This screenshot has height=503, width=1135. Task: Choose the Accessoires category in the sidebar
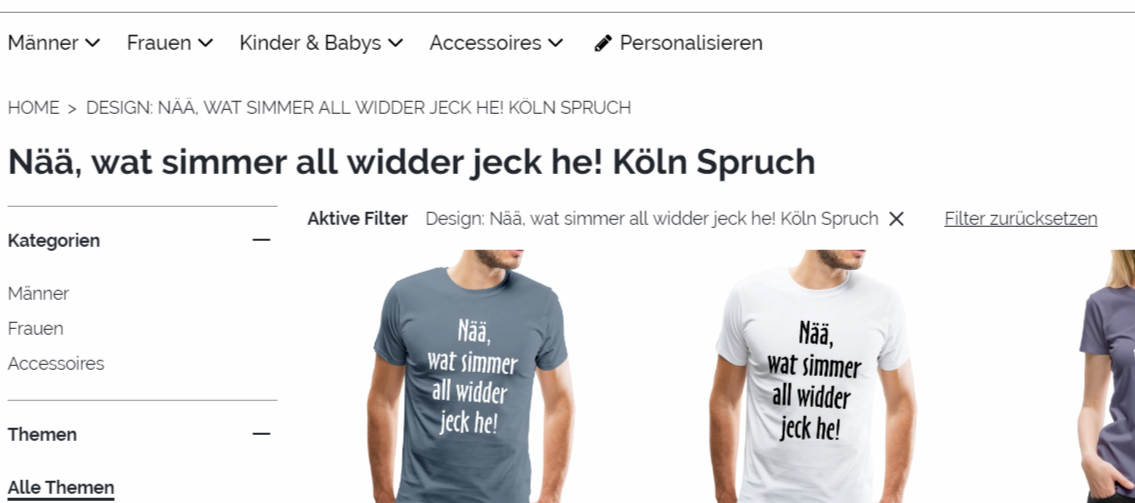56,363
